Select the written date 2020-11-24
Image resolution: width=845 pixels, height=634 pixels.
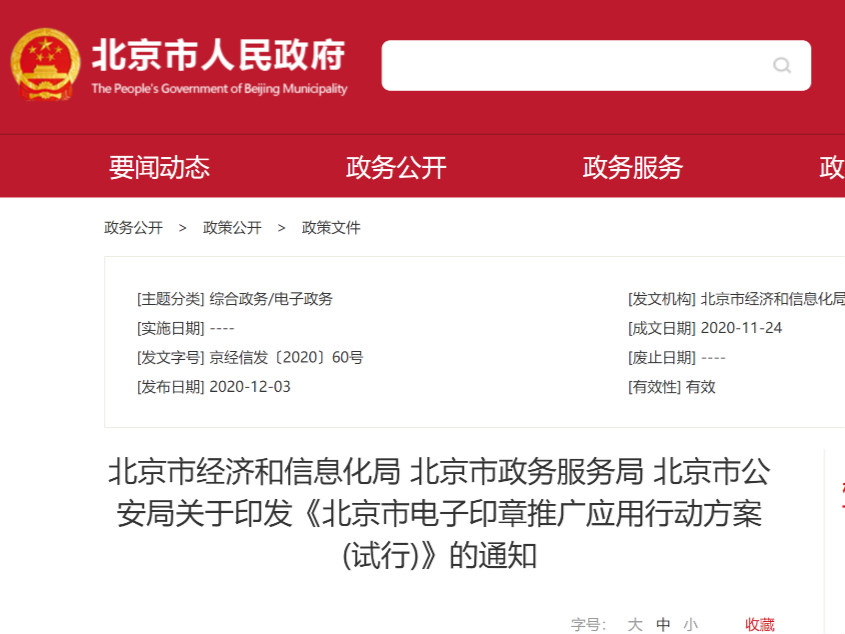pyautogui.click(x=742, y=328)
